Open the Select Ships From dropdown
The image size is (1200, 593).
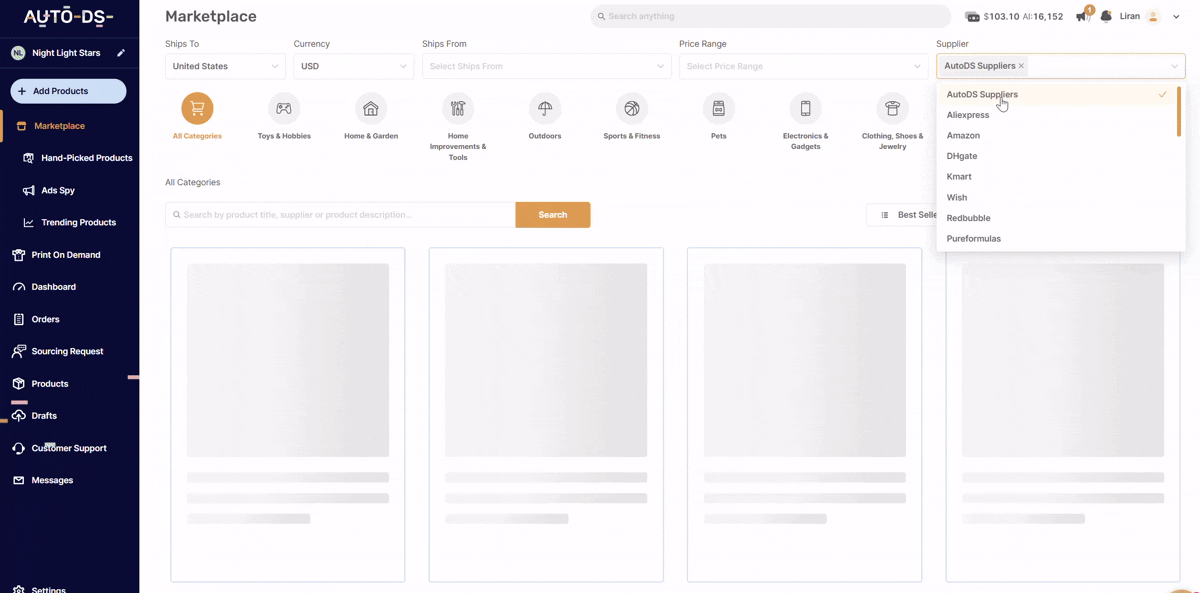point(546,66)
